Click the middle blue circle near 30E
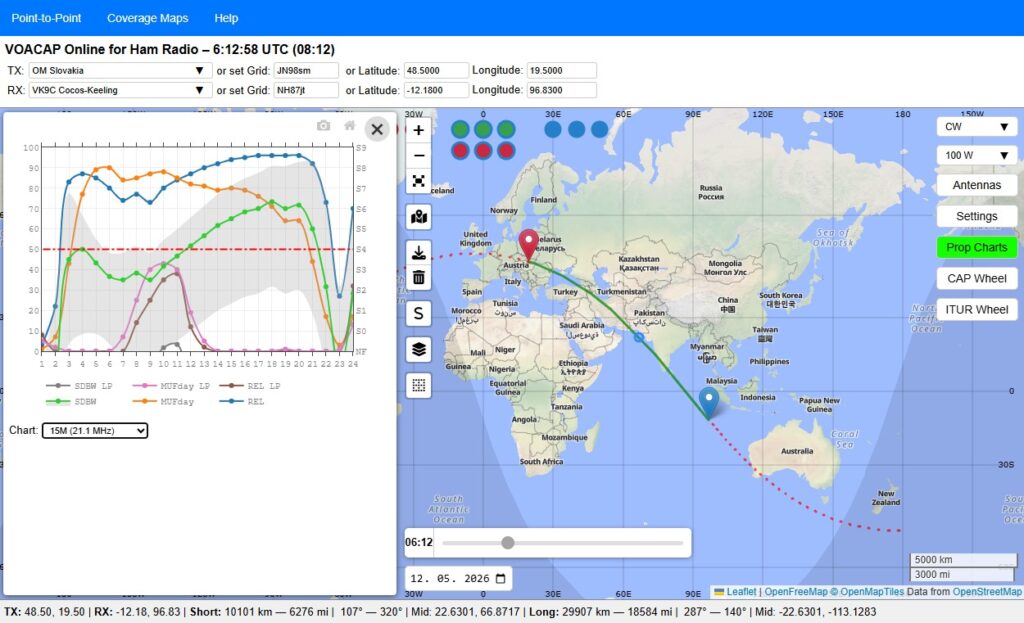This screenshot has height=623, width=1024. [x=577, y=129]
